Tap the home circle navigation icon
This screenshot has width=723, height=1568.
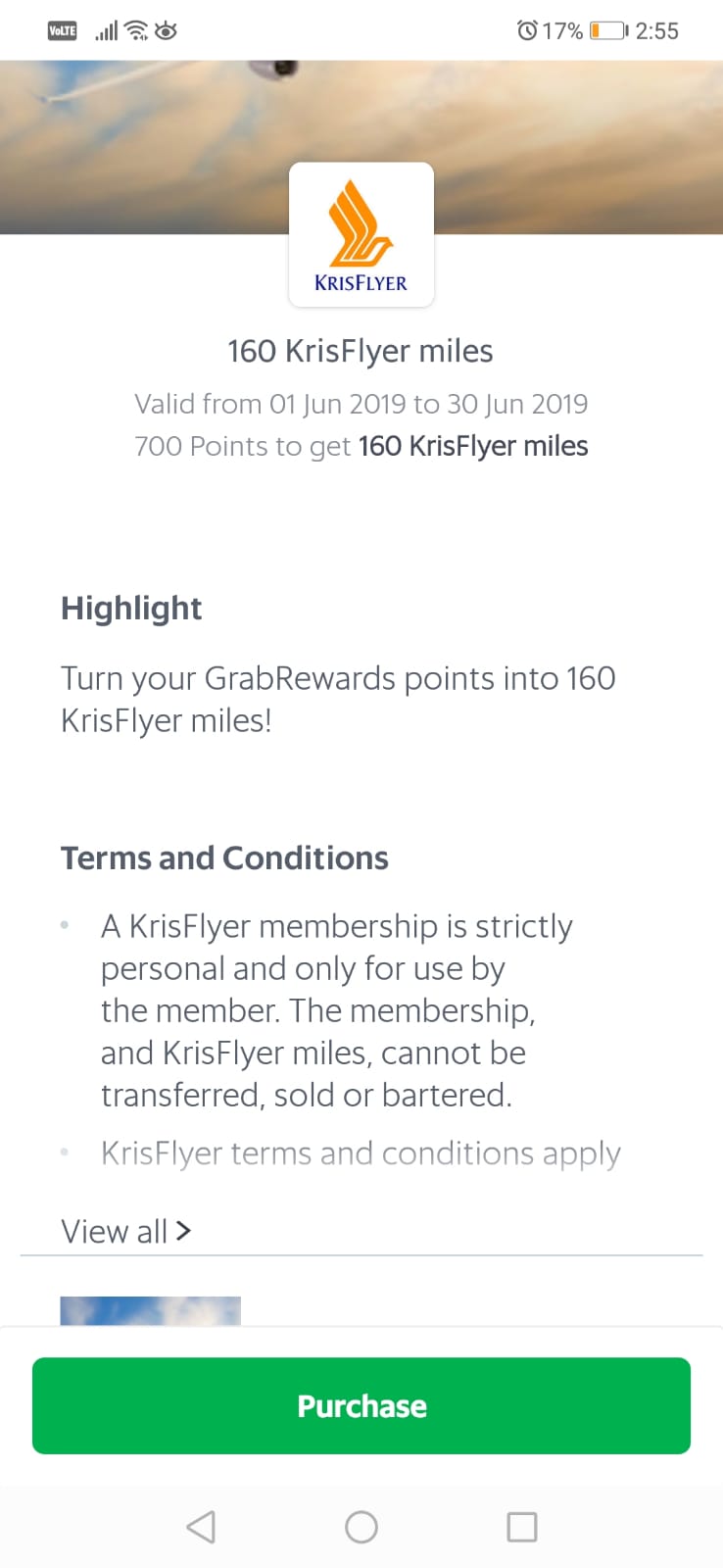361,1526
